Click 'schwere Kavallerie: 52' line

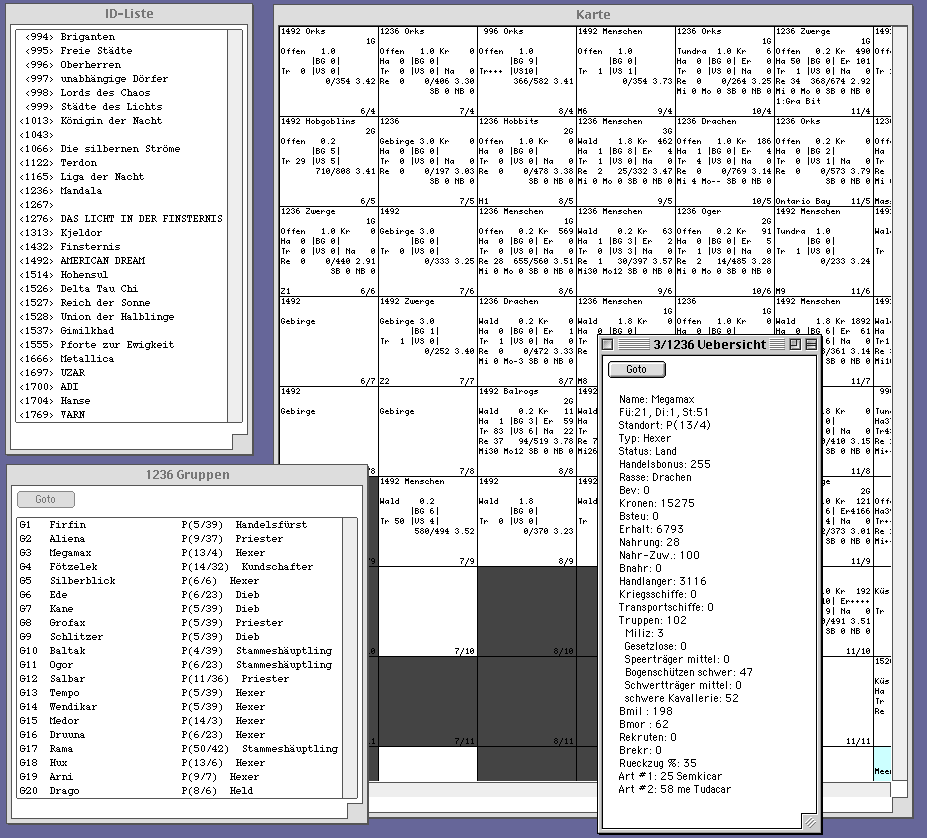tap(681, 699)
